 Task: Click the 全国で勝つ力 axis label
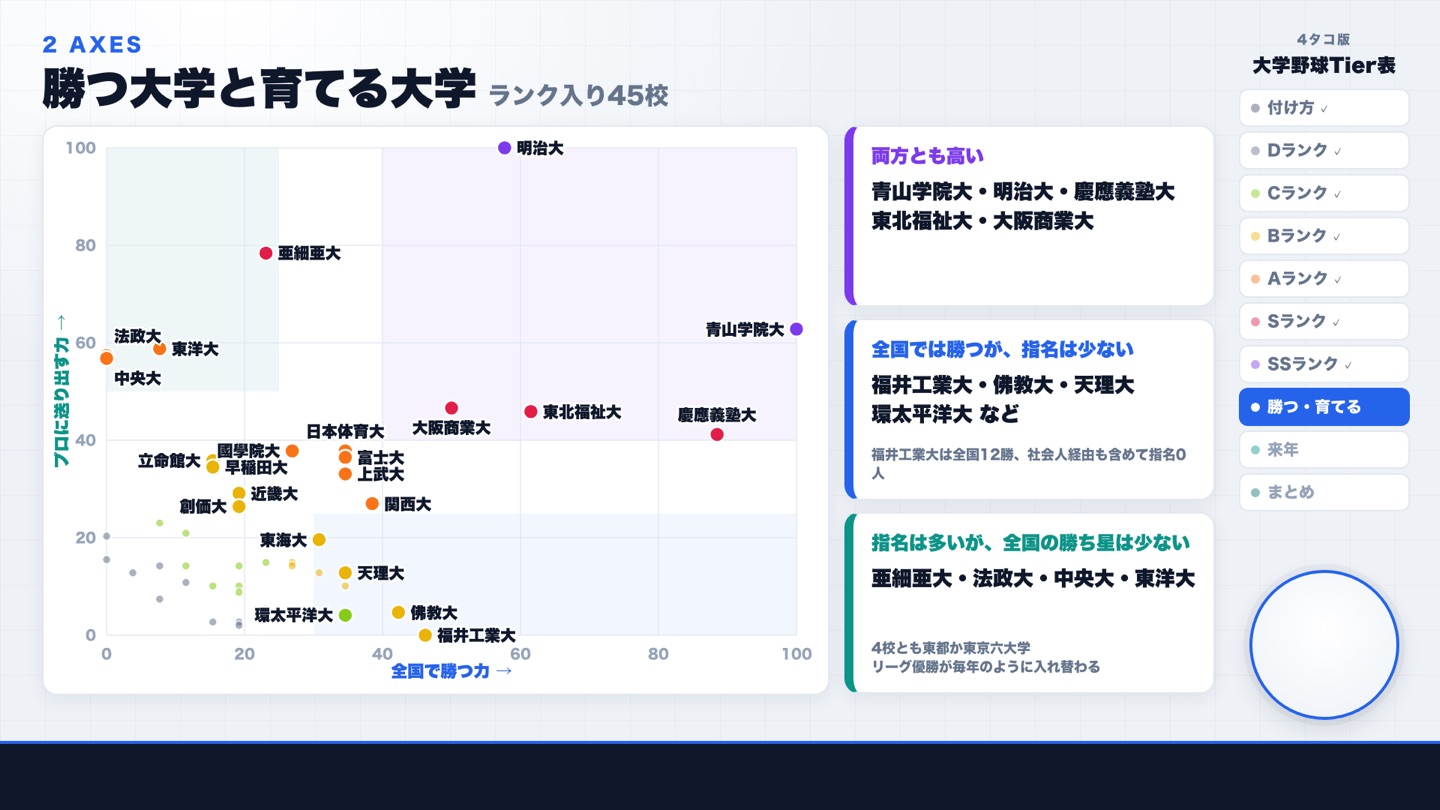451,671
